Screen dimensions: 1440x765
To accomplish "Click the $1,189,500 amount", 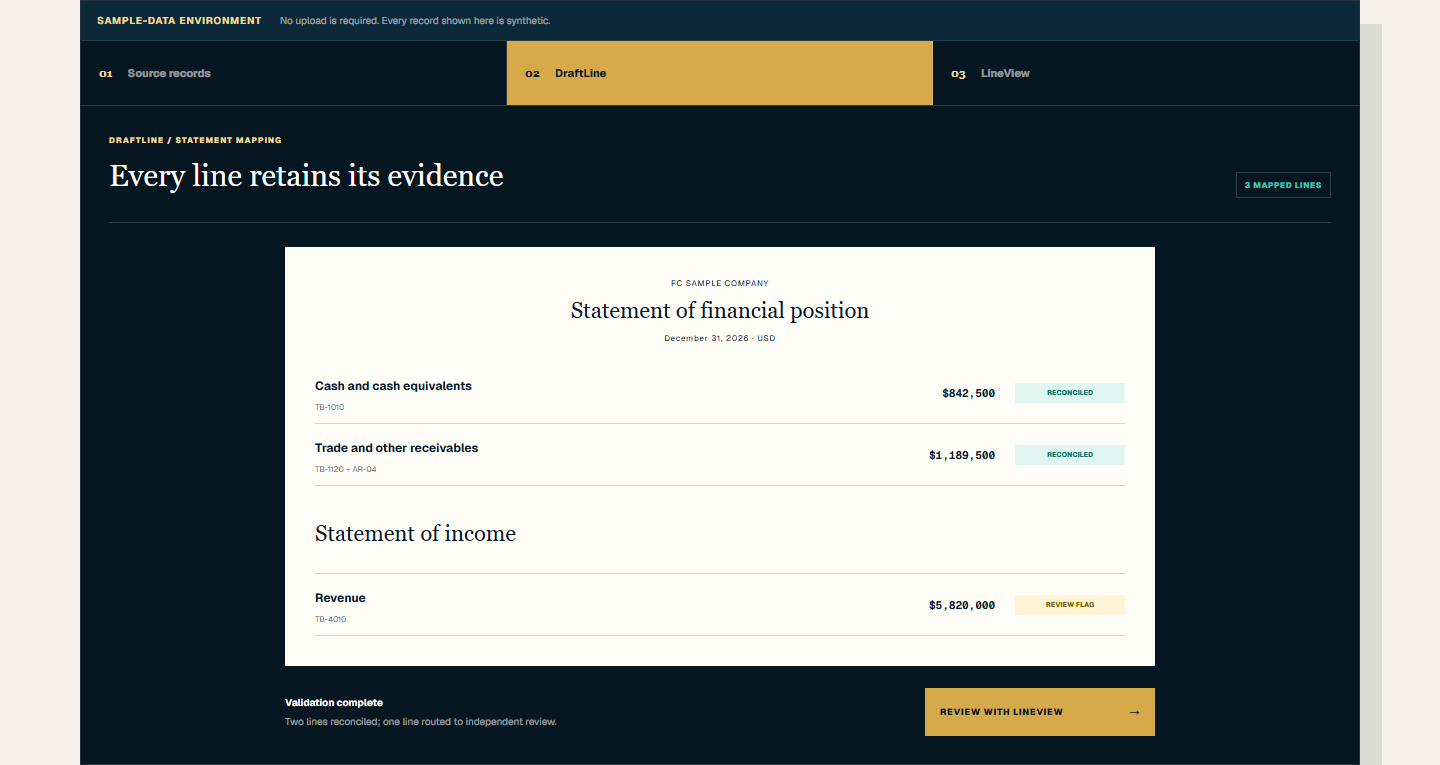I will pos(962,455).
